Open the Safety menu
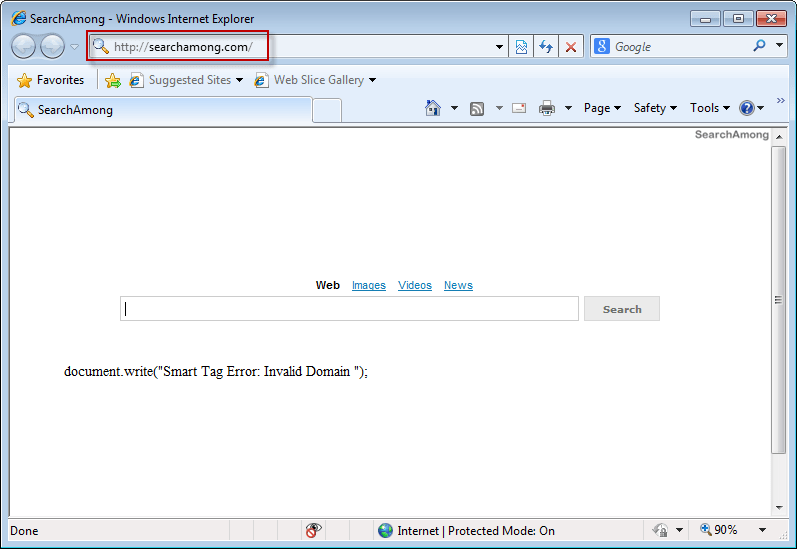 click(x=655, y=108)
